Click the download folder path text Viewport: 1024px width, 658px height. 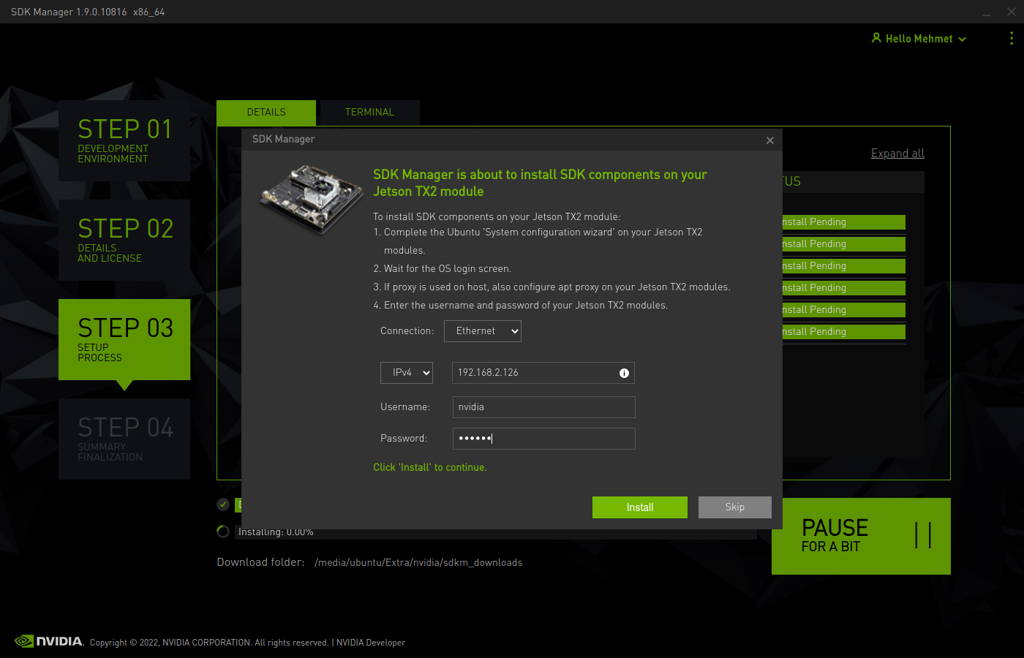418,563
